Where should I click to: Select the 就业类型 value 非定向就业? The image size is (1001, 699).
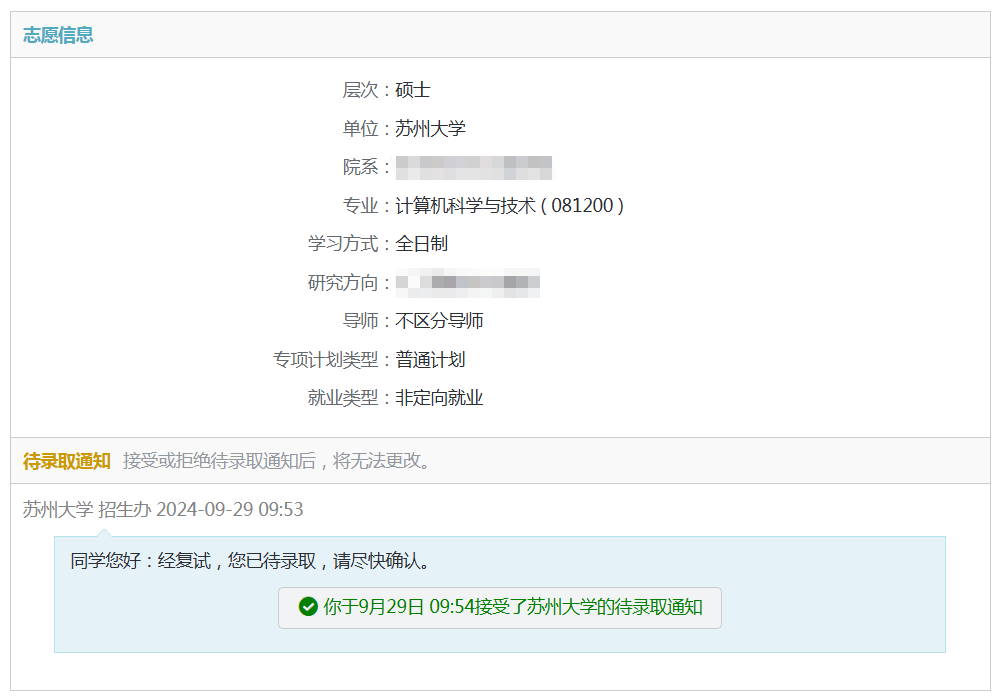[439, 398]
